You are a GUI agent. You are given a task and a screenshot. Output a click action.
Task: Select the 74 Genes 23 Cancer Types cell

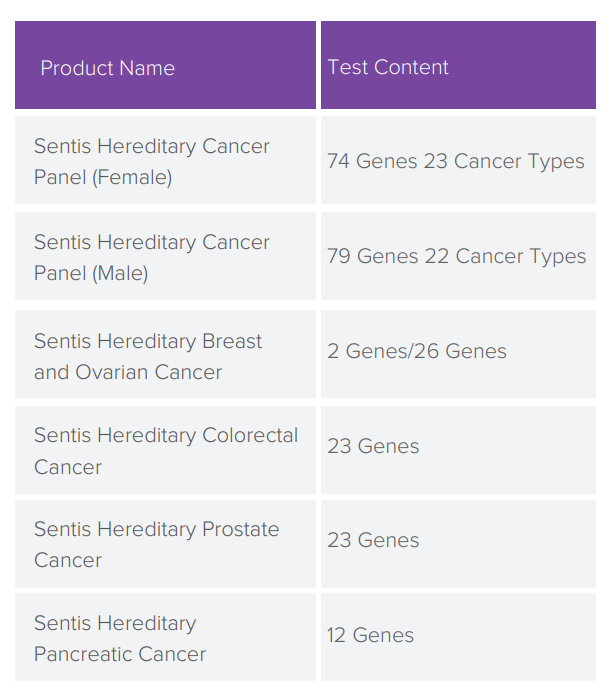(458, 160)
